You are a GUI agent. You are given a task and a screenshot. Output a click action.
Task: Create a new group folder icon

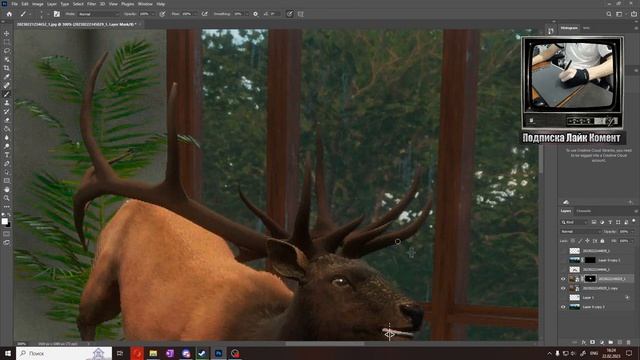tap(611, 342)
